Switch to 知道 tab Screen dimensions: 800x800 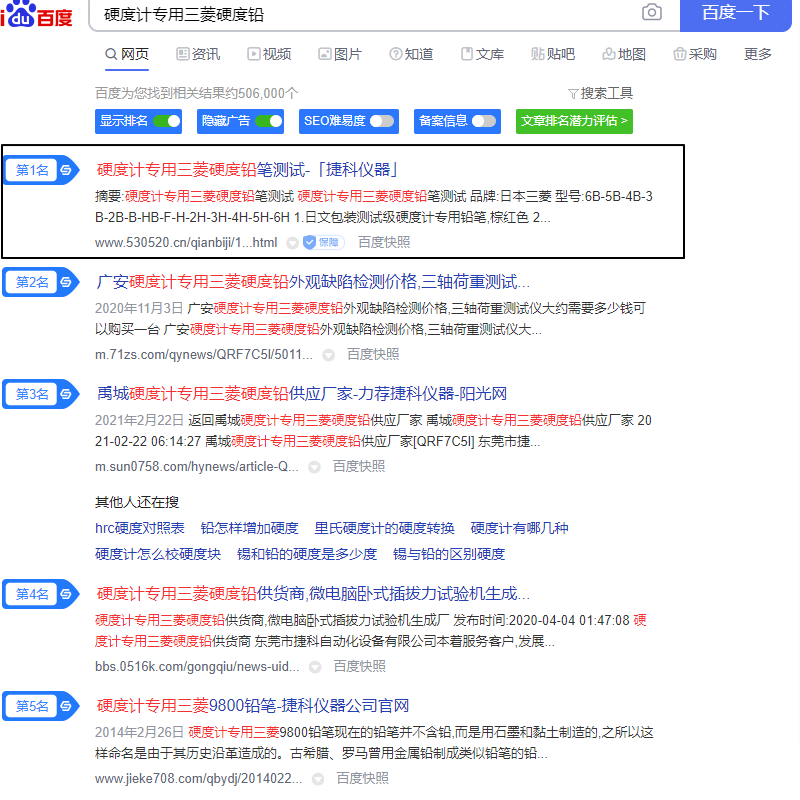coord(411,54)
